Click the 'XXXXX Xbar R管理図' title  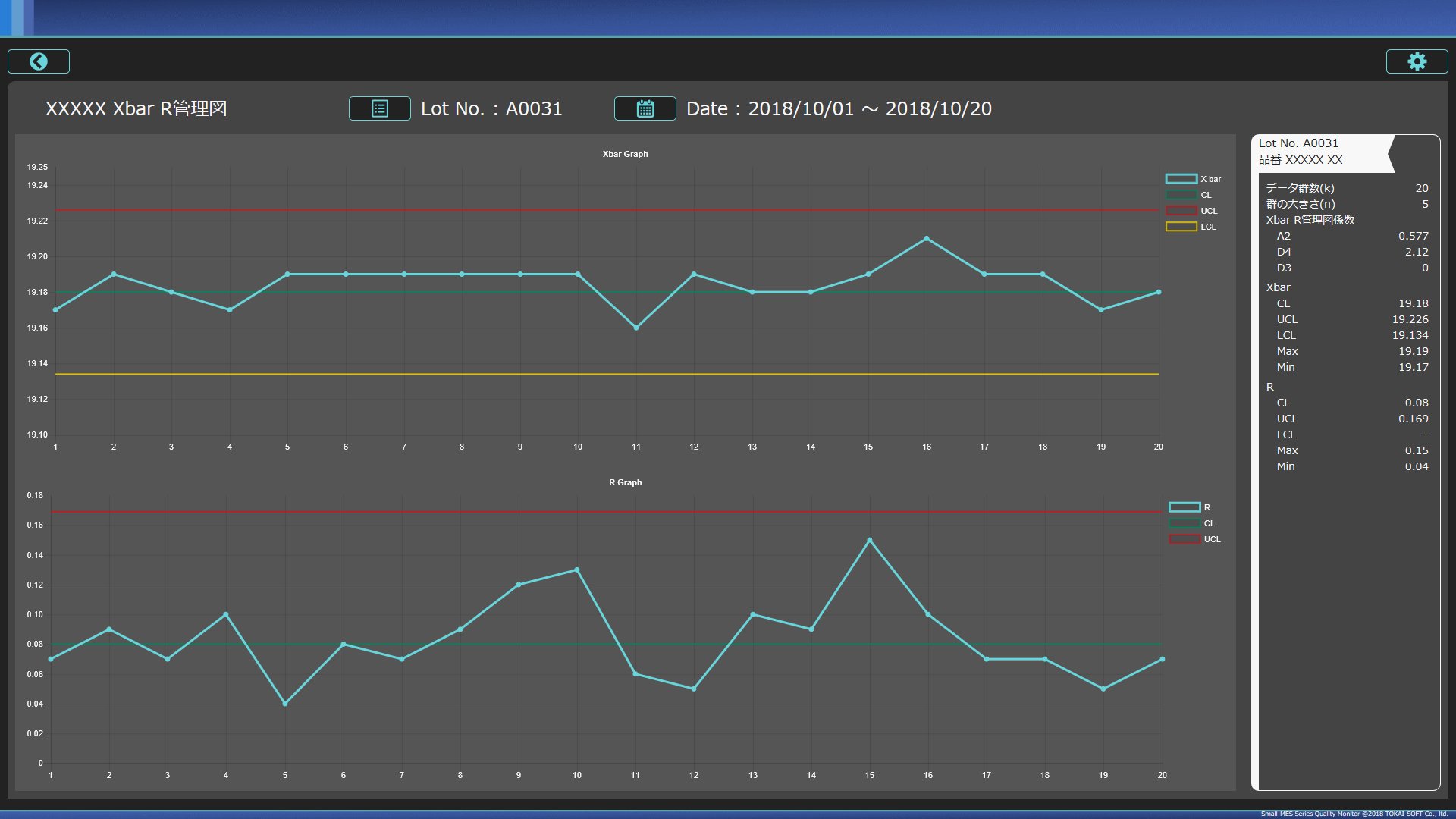pyautogui.click(x=136, y=108)
